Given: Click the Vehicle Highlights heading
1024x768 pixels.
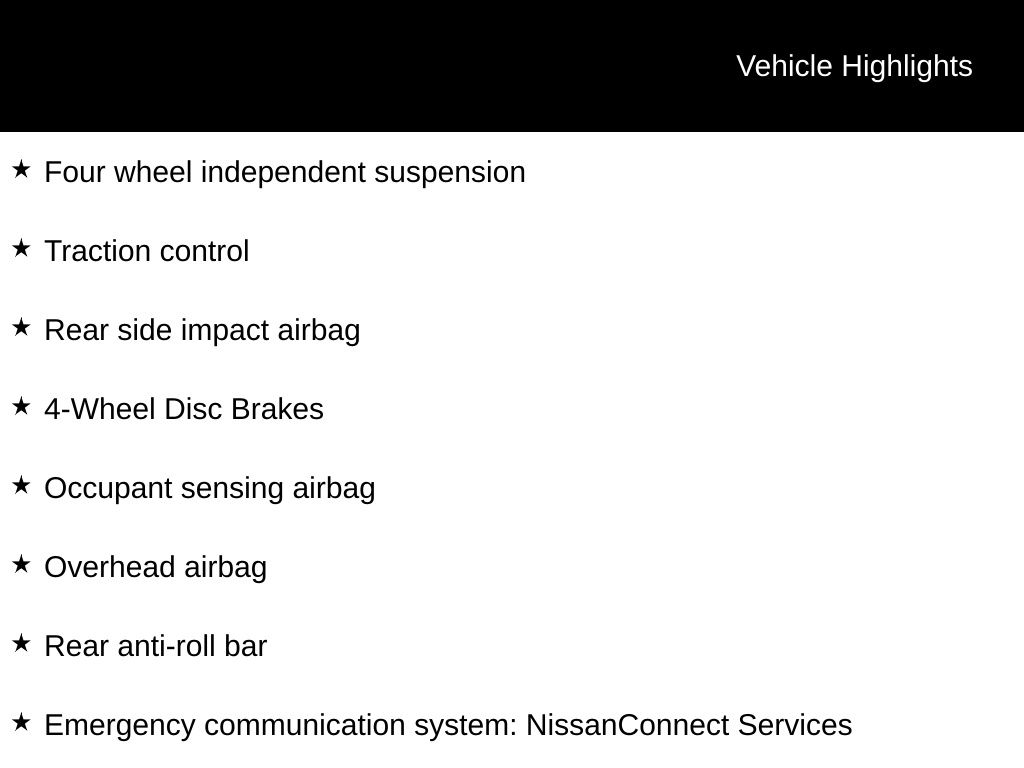Looking at the screenshot, I should [854, 66].
